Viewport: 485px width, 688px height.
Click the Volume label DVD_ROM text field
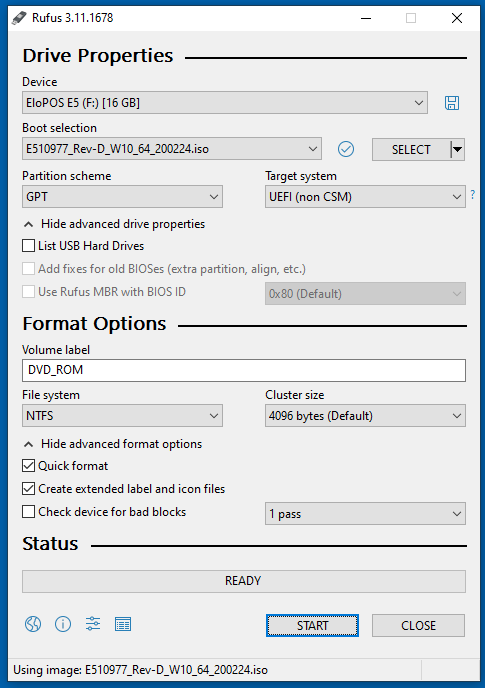[x=244, y=370]
